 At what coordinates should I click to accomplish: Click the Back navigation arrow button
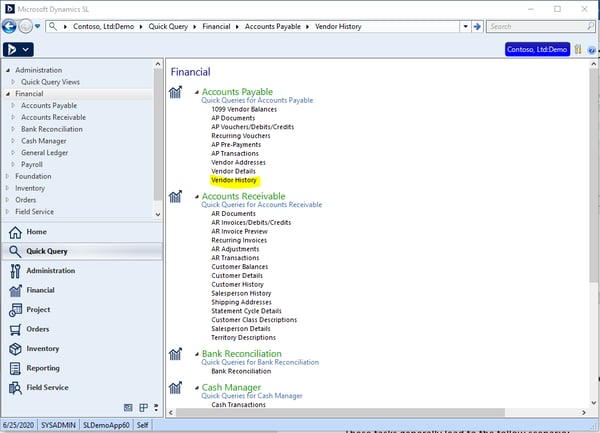click(9, 26)
